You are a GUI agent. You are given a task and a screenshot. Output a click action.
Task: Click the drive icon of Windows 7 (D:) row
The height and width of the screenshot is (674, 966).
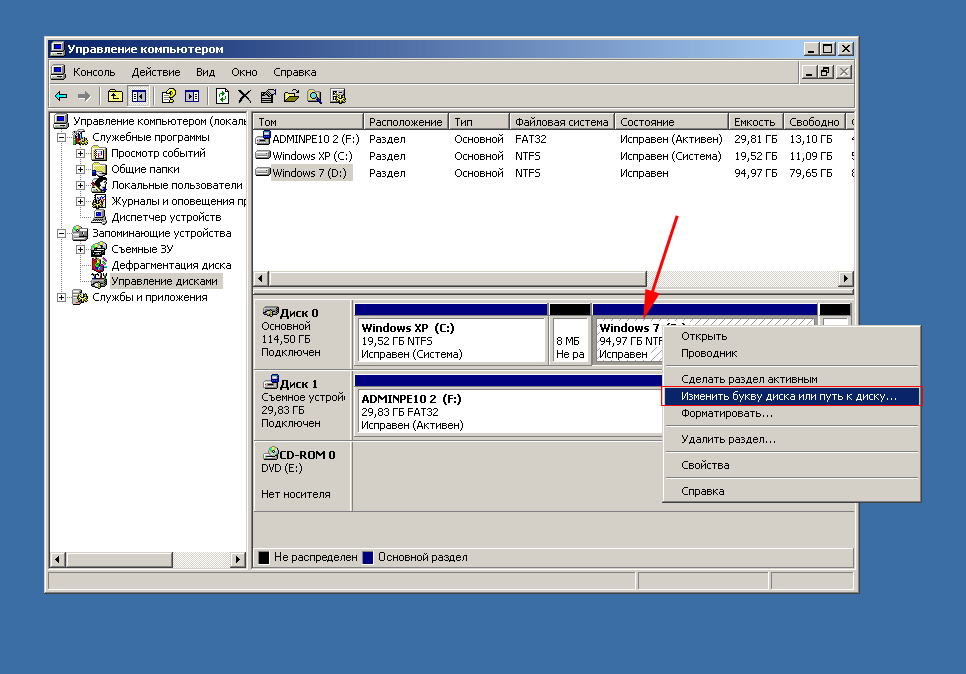[x=263, y=173]
